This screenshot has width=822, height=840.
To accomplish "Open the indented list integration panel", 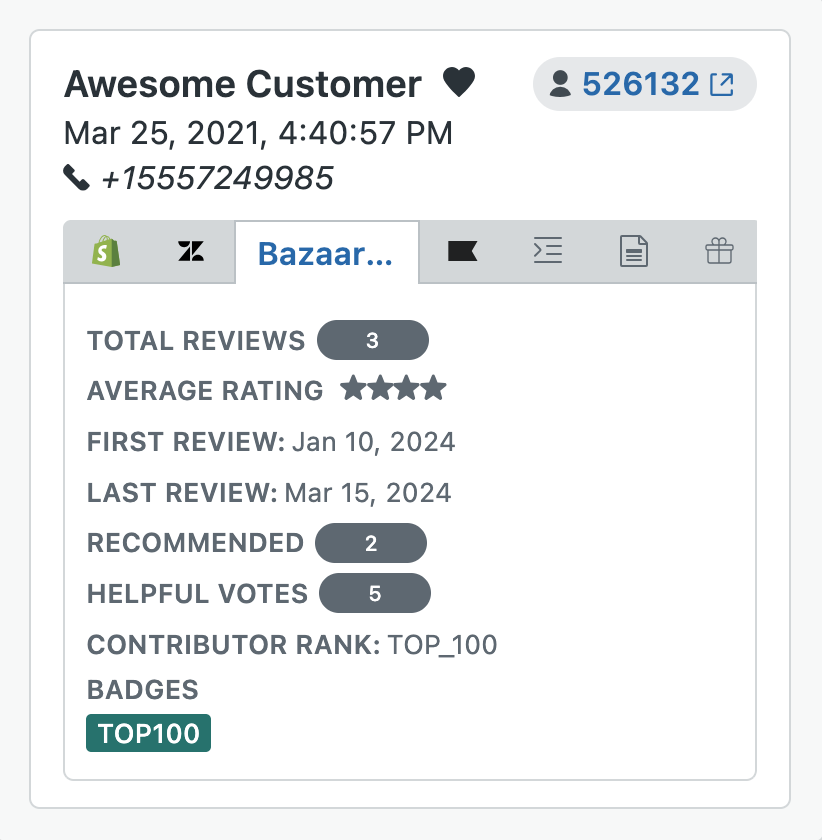I will coord(547,252).
